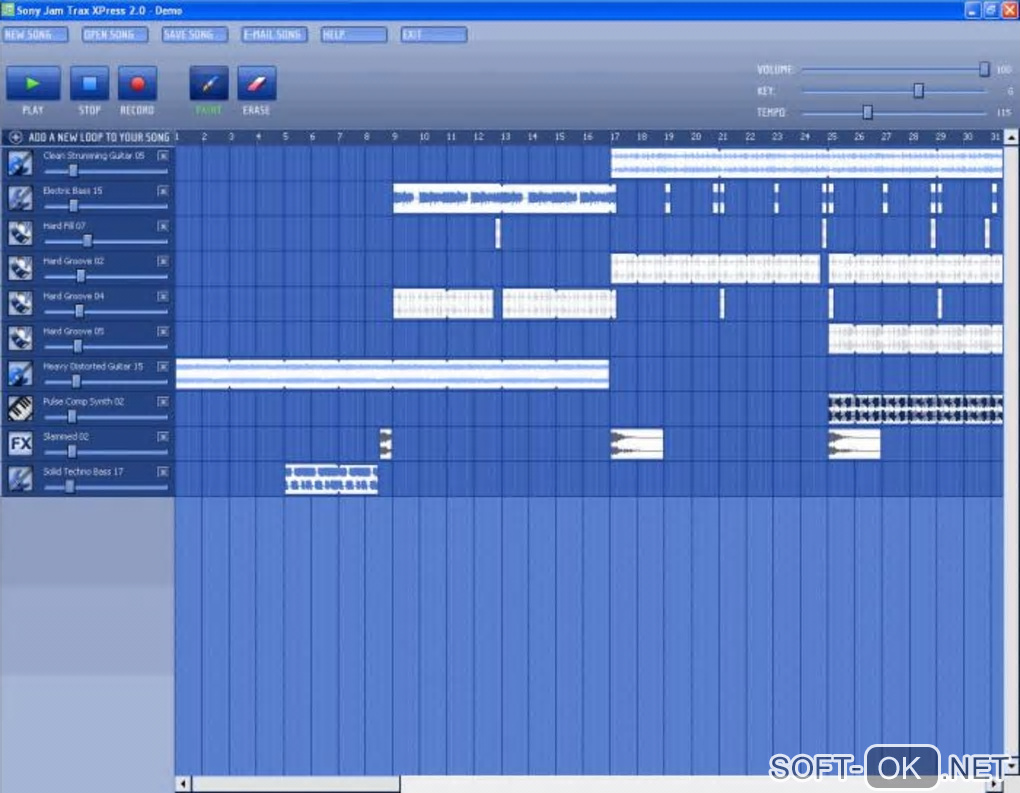This screenshot has width=1020, height=793.
Task: Click measure 25 on the timeline ruler
Action: pos(832,137)
